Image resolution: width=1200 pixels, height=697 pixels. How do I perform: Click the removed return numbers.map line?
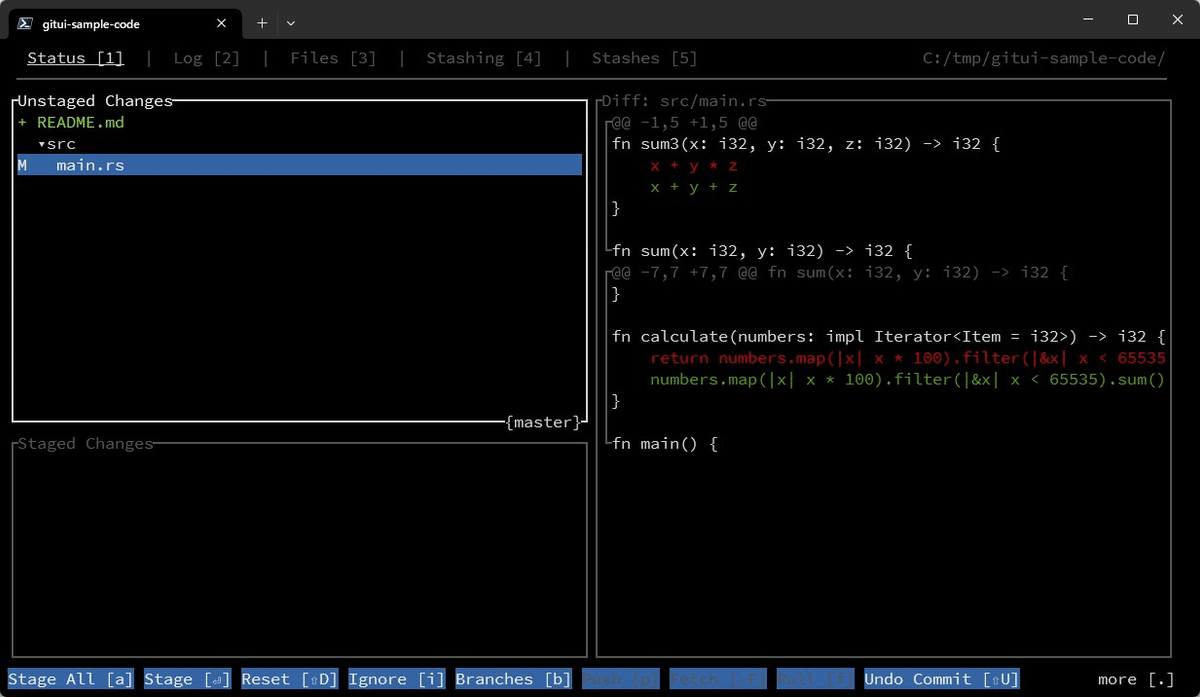pyautogui.click(x=908, y=358)
